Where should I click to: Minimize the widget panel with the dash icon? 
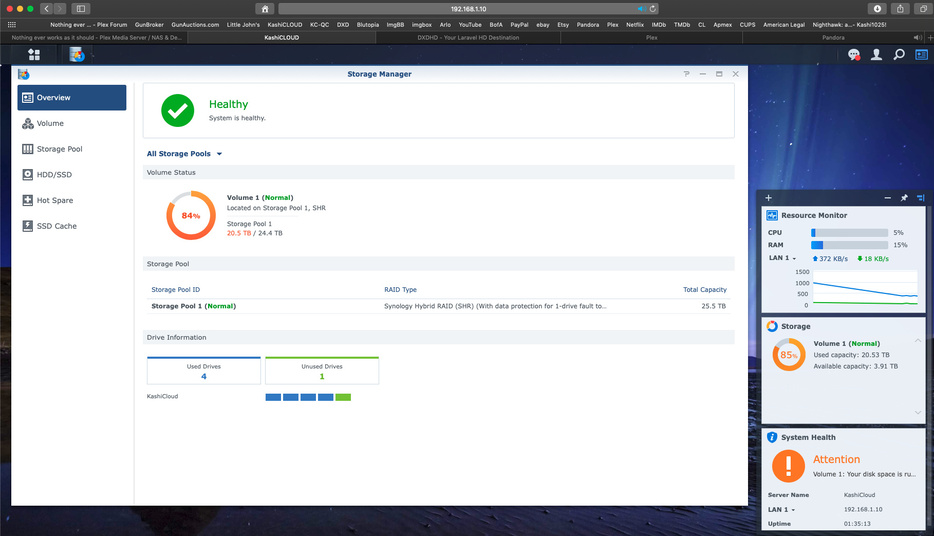point(888,198)
